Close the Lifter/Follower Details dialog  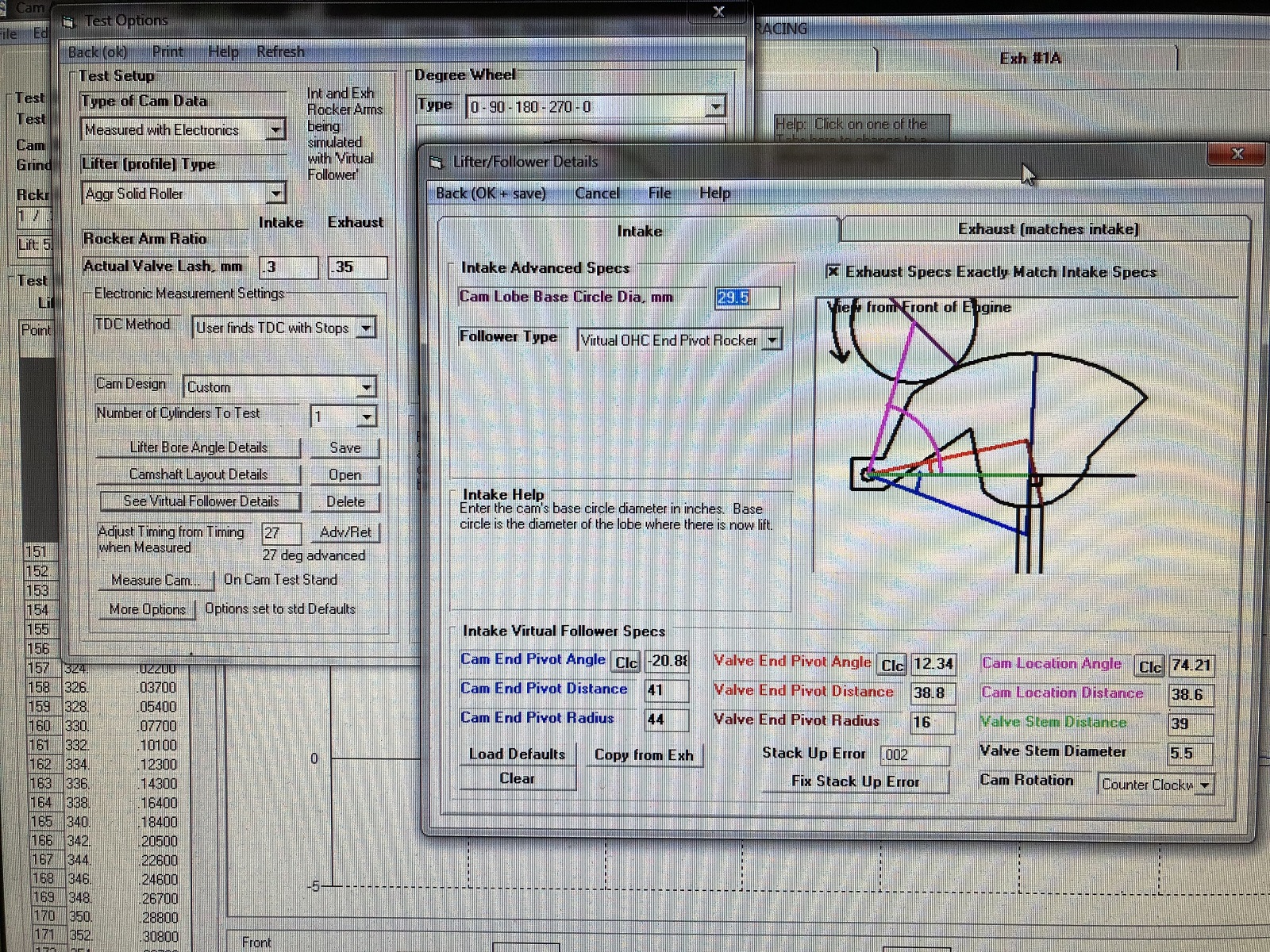click(1236, 154)
